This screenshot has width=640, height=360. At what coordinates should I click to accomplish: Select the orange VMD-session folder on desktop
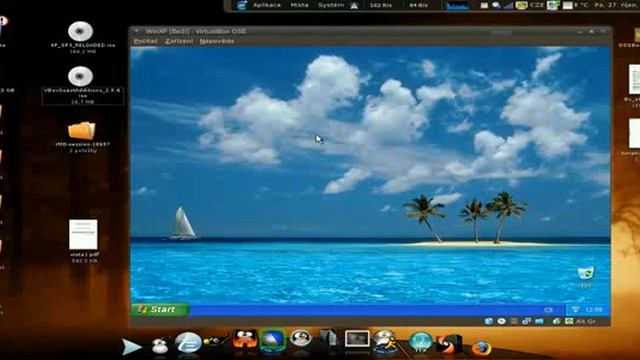[x=81, y=131]
